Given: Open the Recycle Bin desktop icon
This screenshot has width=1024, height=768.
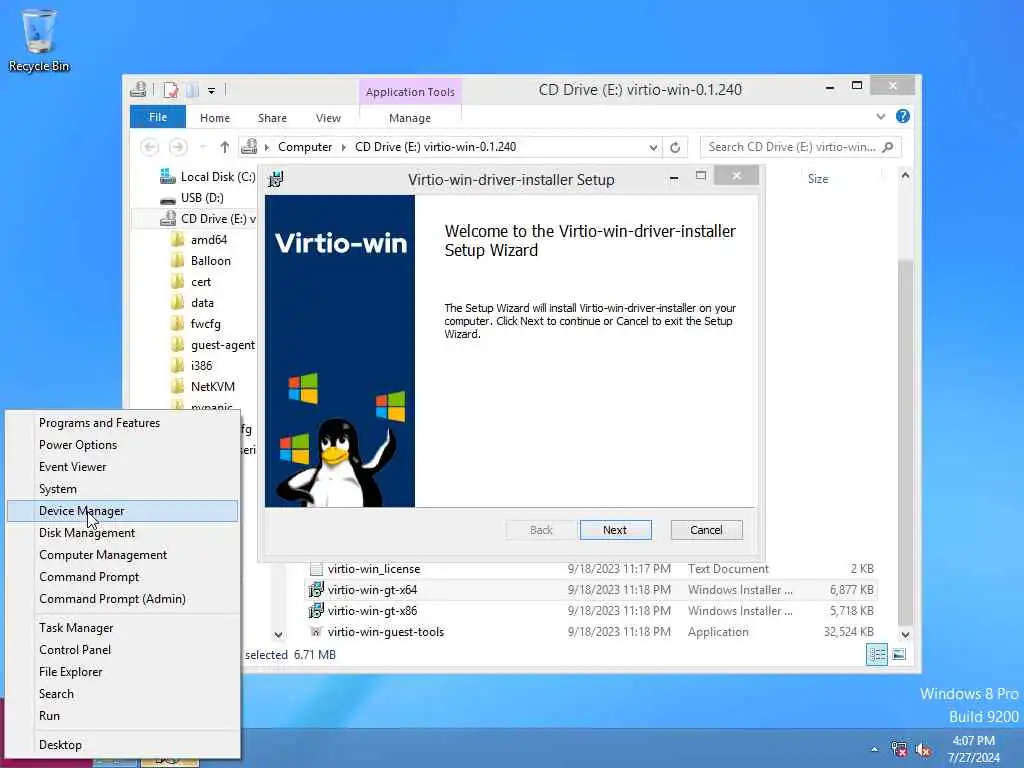Looking at the screenshot, I should (x=39, y=40).
